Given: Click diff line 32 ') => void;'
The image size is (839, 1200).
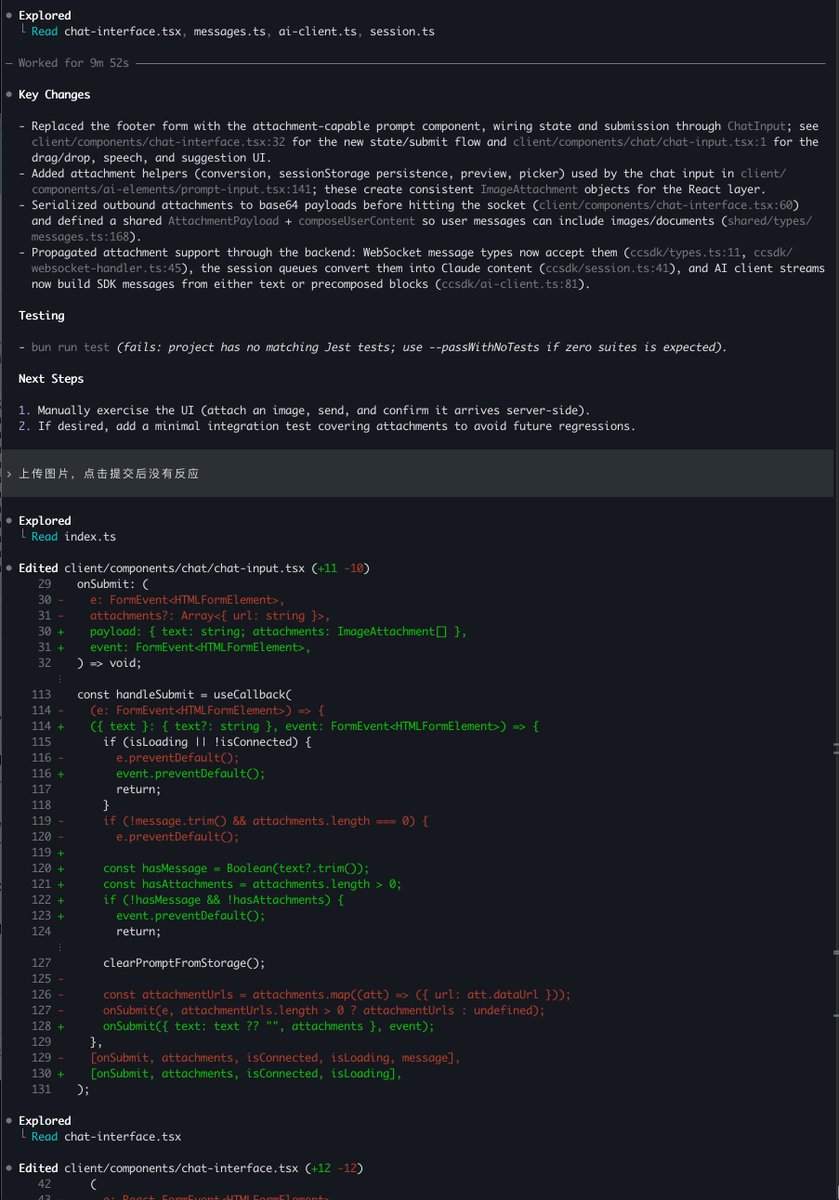Looking at the screenshot, I should pyautogui.click(x=109, y=662).
